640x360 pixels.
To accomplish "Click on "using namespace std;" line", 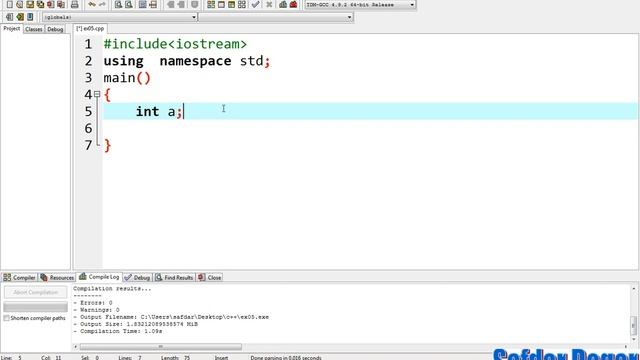I will pyautogui.click(x=187, y=61).
